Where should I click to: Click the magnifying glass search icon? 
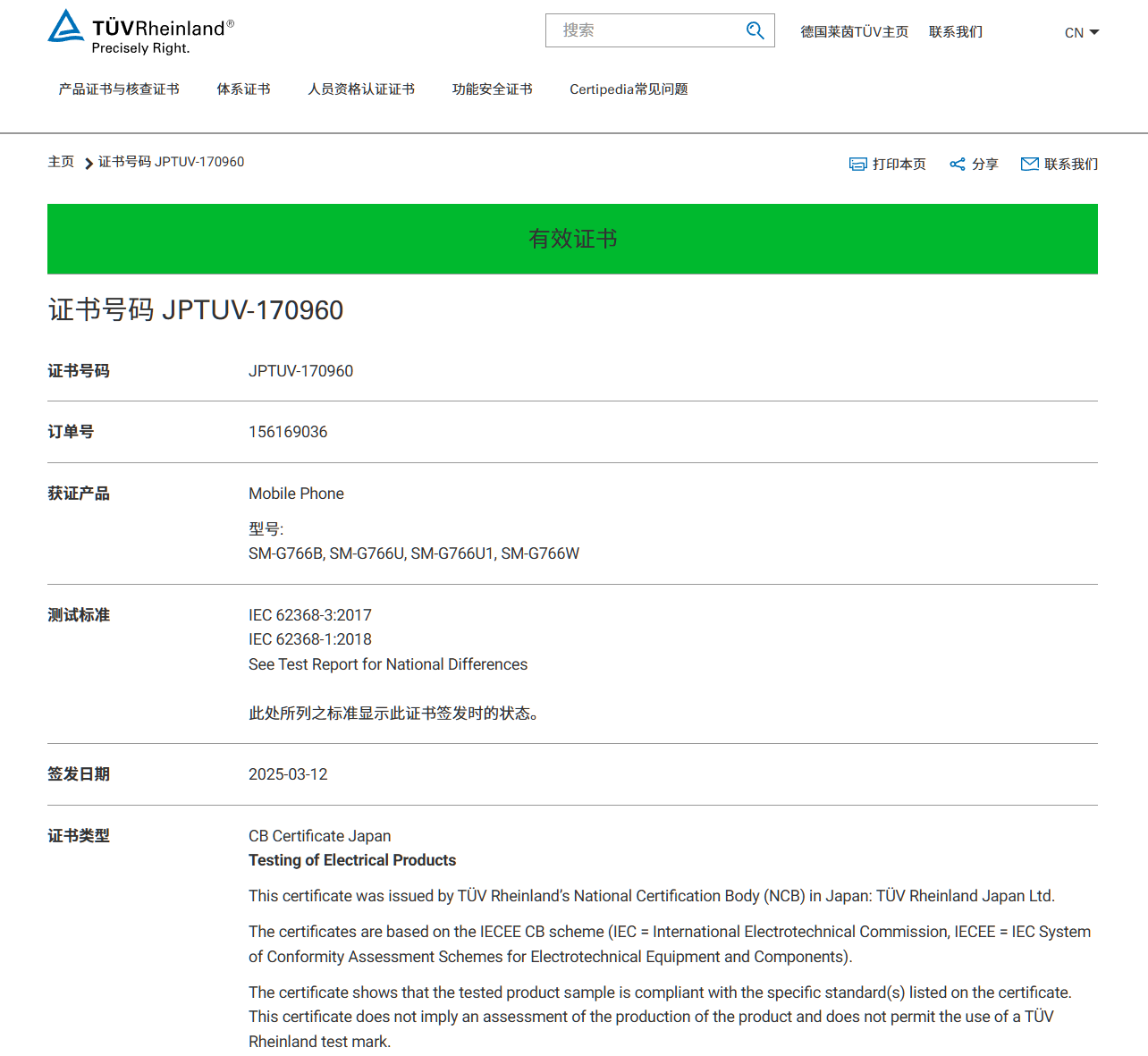[755, 30]
